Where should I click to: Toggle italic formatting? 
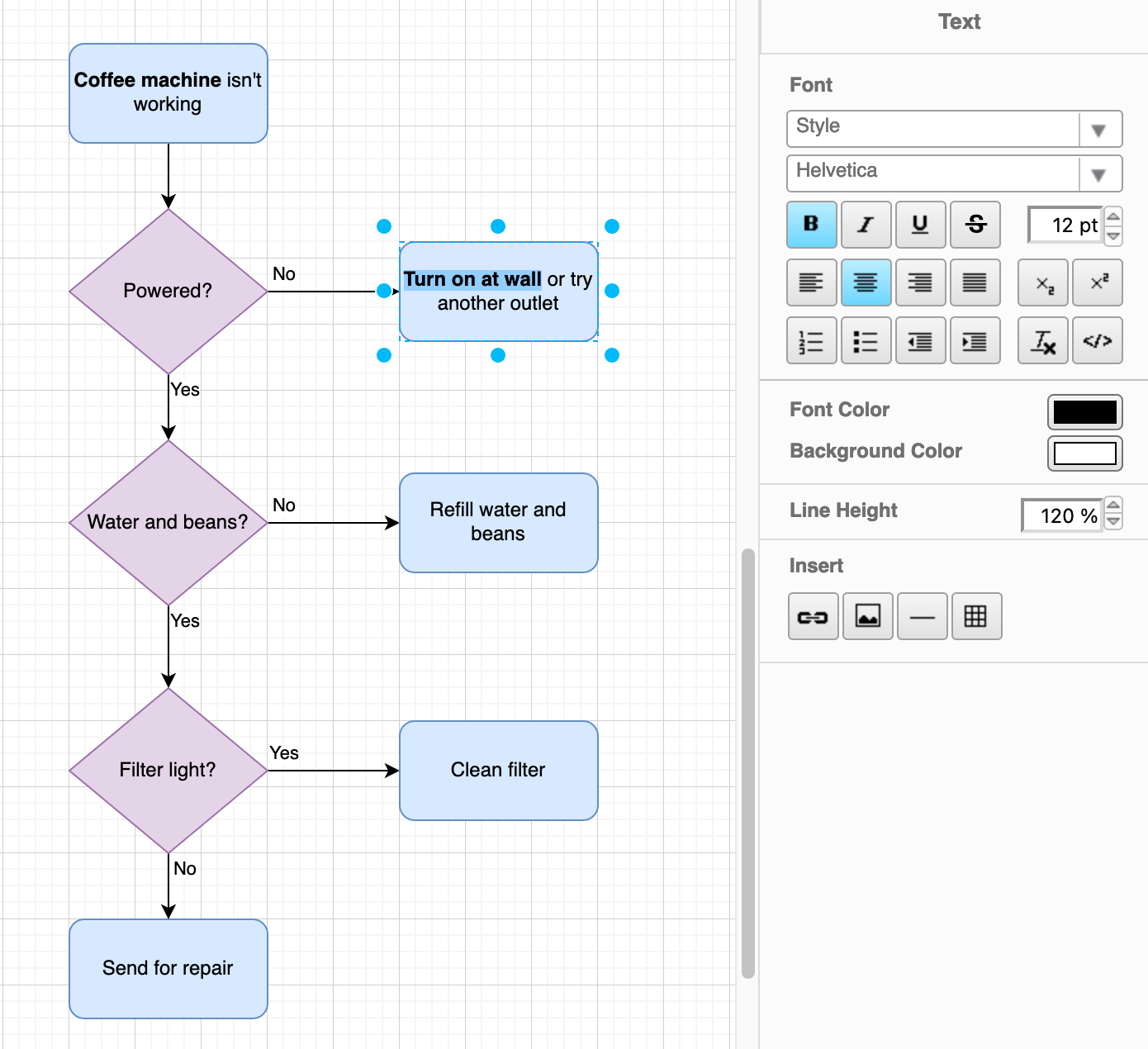click(x=866, y=224)
